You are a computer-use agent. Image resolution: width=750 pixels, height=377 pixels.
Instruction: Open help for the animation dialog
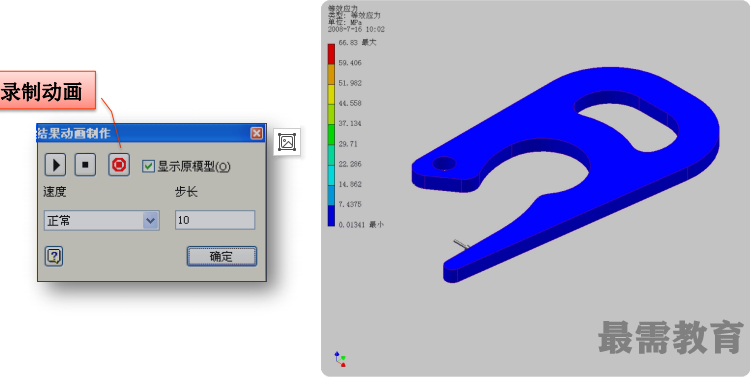tap(54, 256)
